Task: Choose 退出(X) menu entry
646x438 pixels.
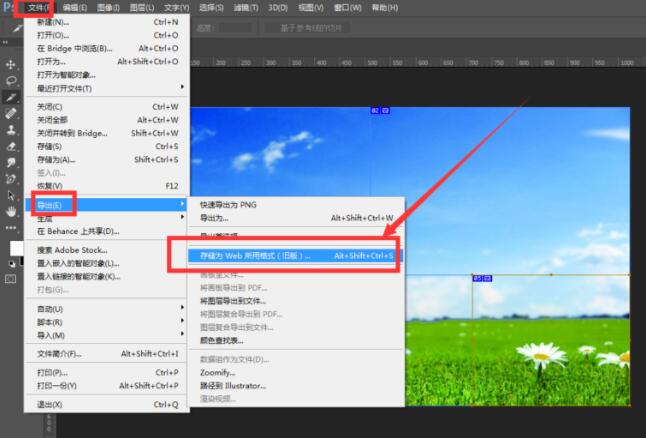Action: pyautogui.click(x=107, y=405)
